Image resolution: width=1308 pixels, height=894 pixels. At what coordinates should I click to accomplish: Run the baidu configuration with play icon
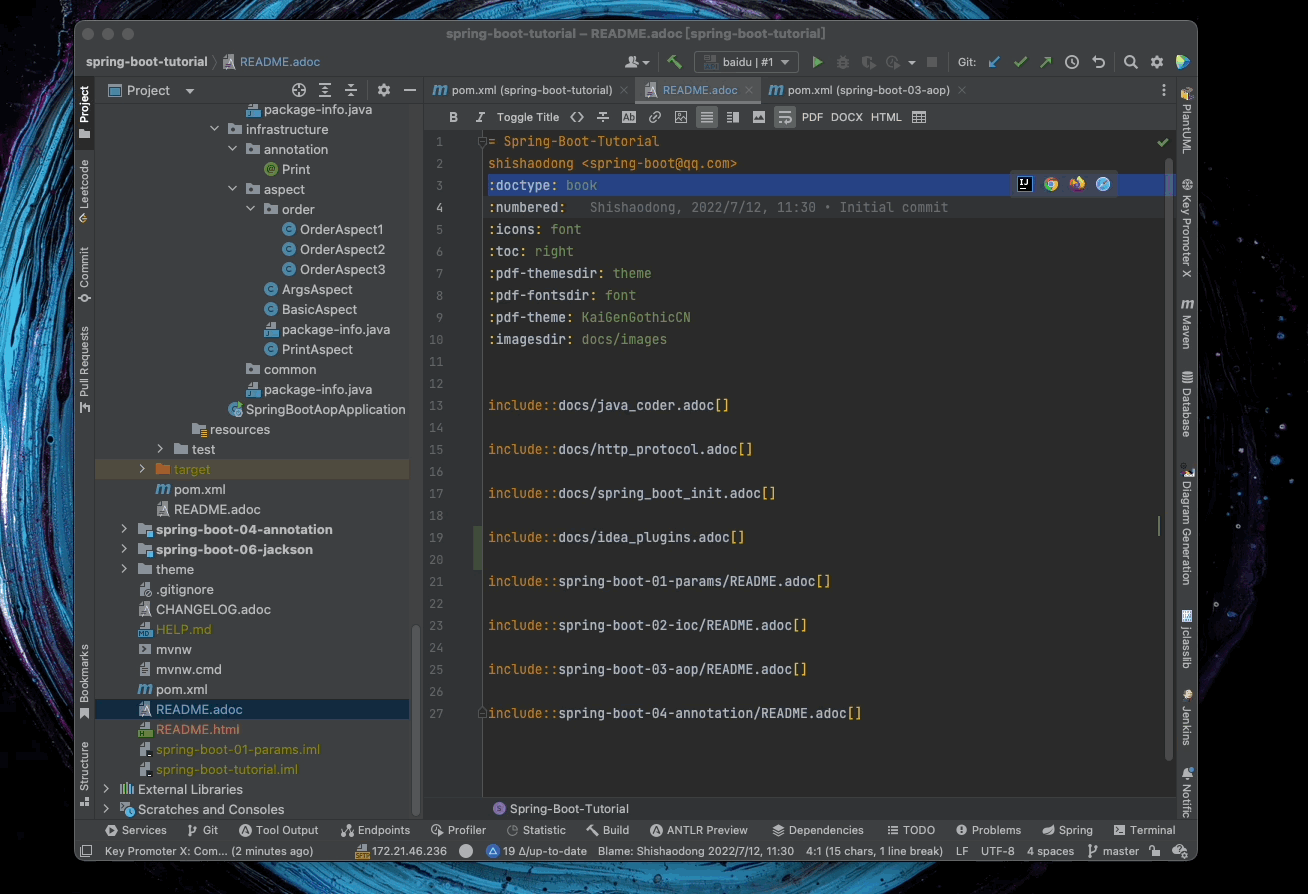pos(817,62)
